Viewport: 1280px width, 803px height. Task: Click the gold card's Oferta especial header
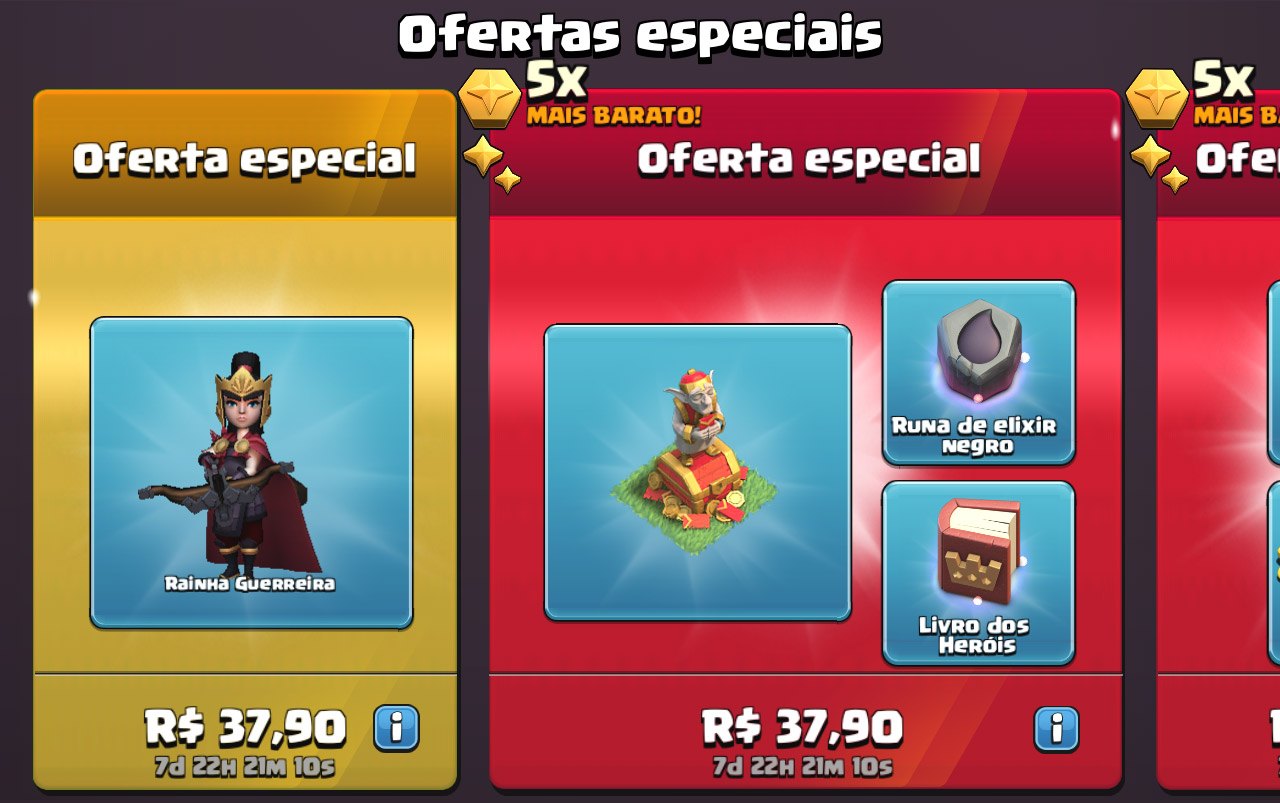245,159
